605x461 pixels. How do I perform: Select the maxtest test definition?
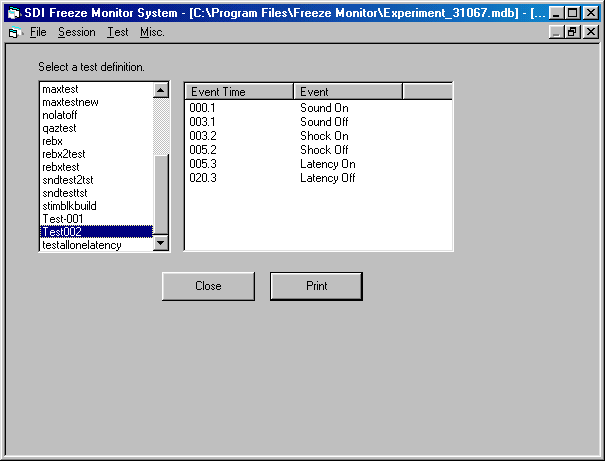click(60, 89)
